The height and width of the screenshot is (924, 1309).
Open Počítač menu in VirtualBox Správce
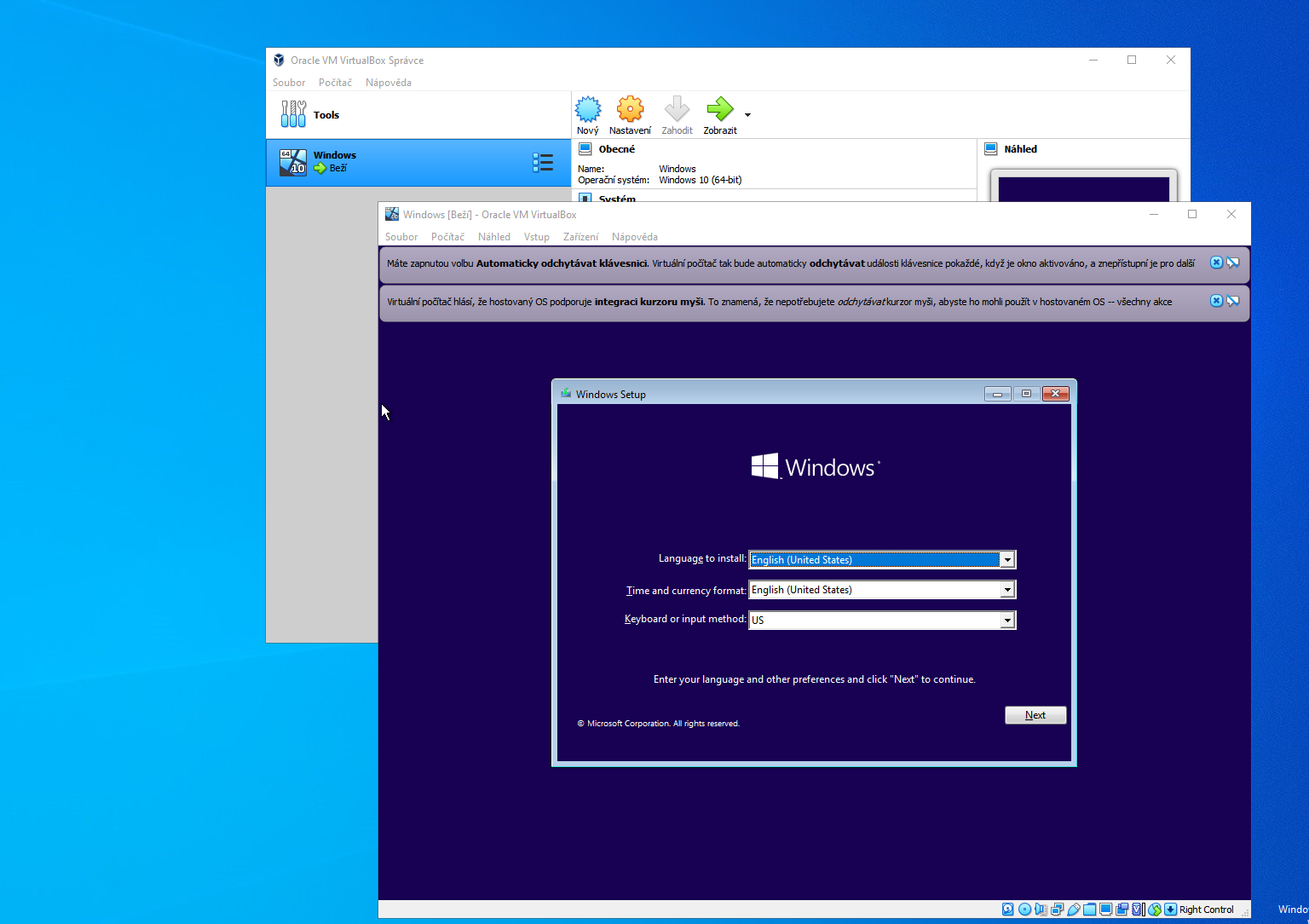(x=335, y=83)
